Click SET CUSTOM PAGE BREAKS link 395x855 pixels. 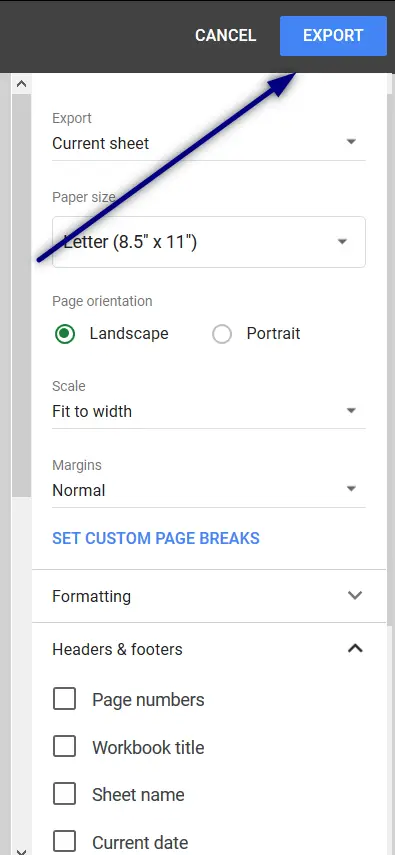click(155, 538)
